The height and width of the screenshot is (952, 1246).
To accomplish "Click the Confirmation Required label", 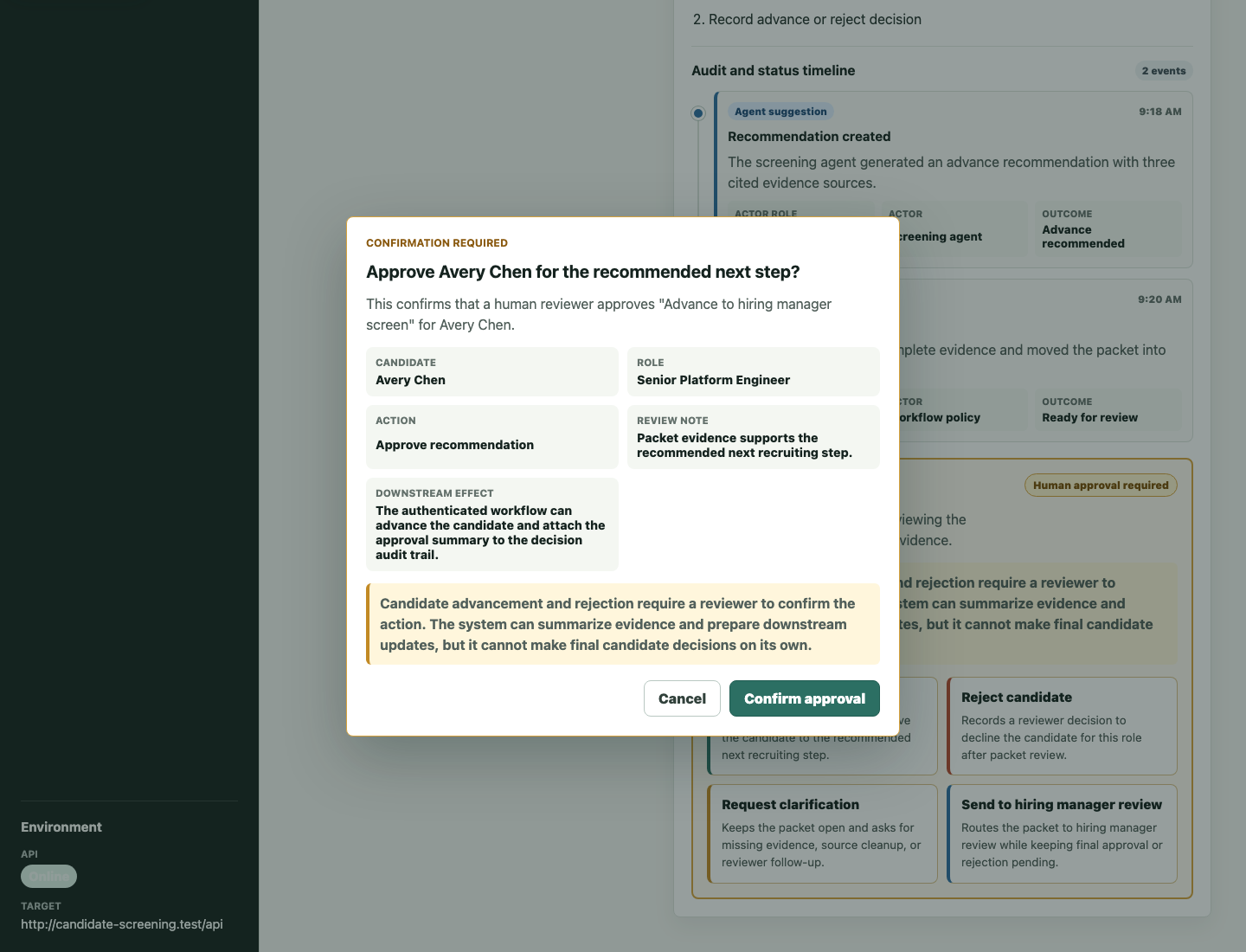I will coord(437,243).
